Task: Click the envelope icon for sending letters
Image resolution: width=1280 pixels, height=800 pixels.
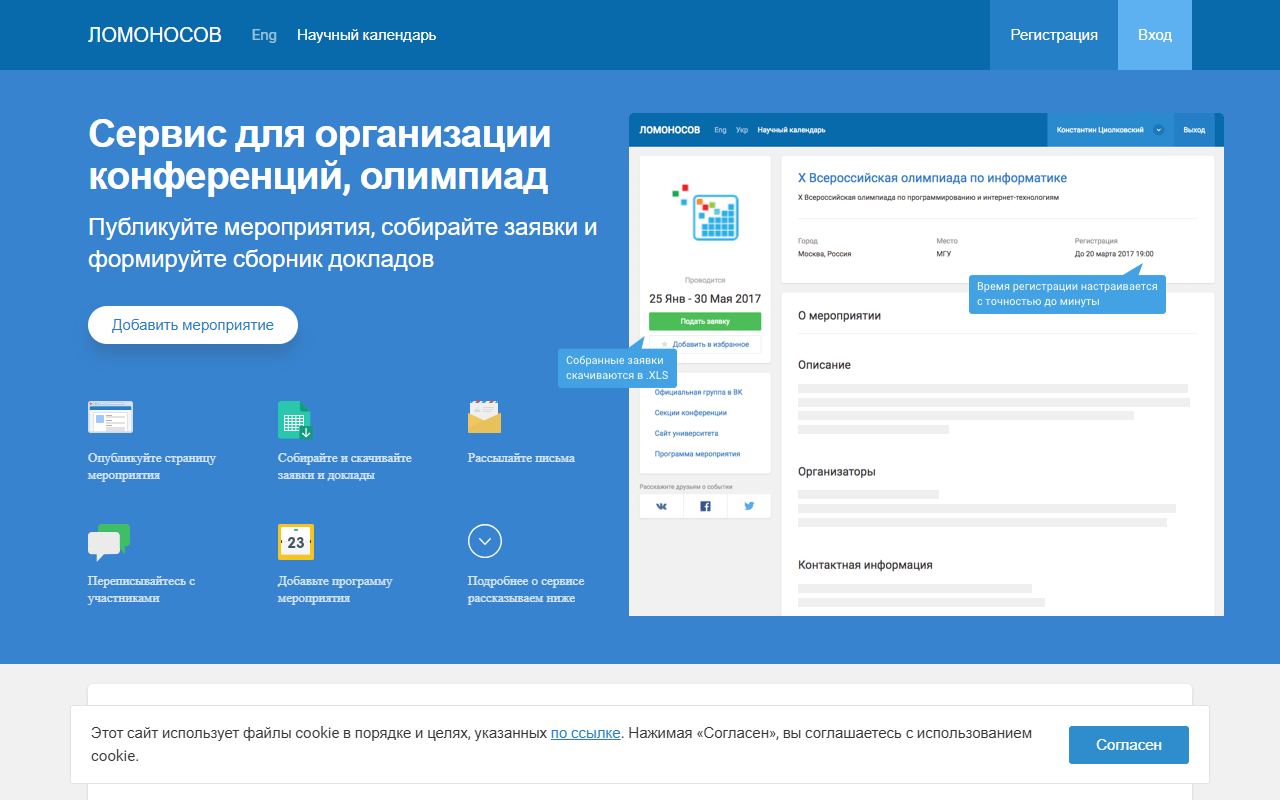Action: (484, 417)
